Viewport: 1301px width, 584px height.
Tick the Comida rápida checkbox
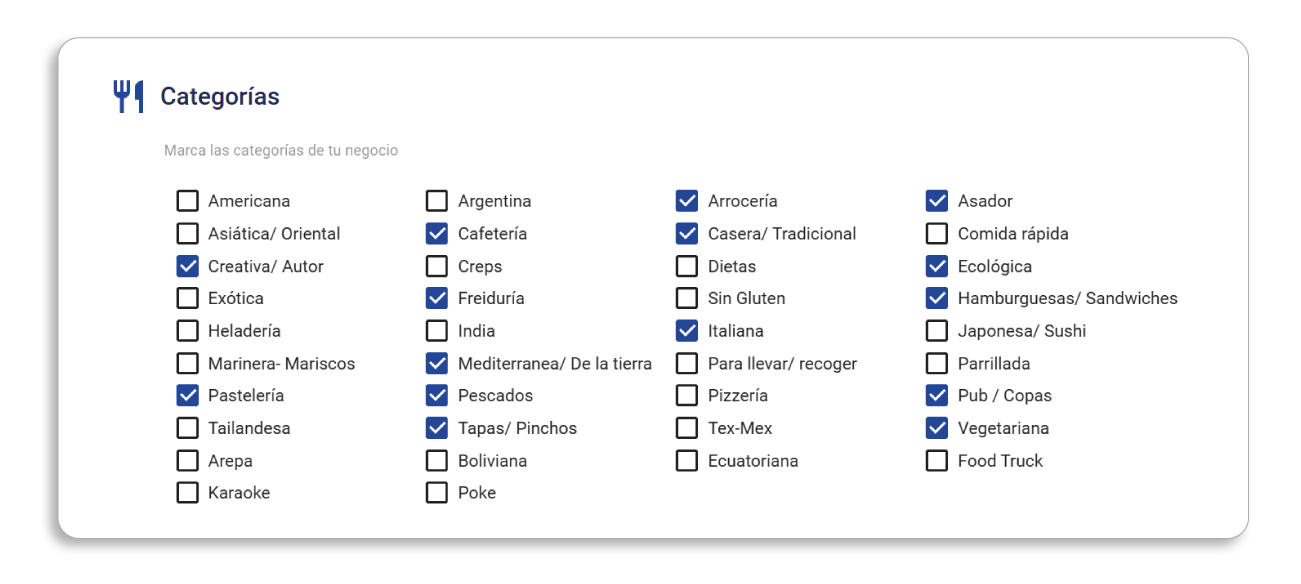click(937, 234)
